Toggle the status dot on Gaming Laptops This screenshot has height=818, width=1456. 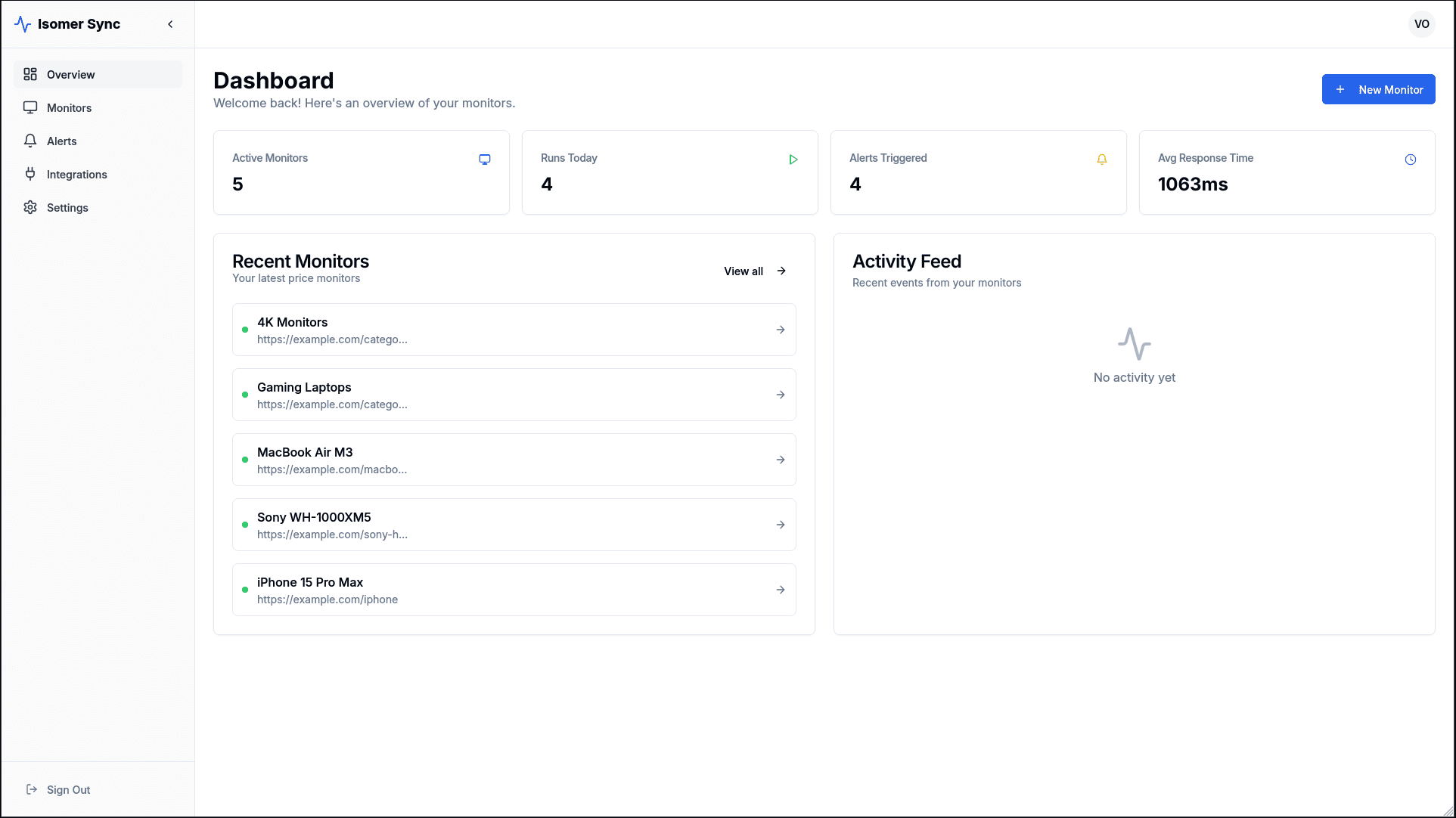click(x=244, y=395)
